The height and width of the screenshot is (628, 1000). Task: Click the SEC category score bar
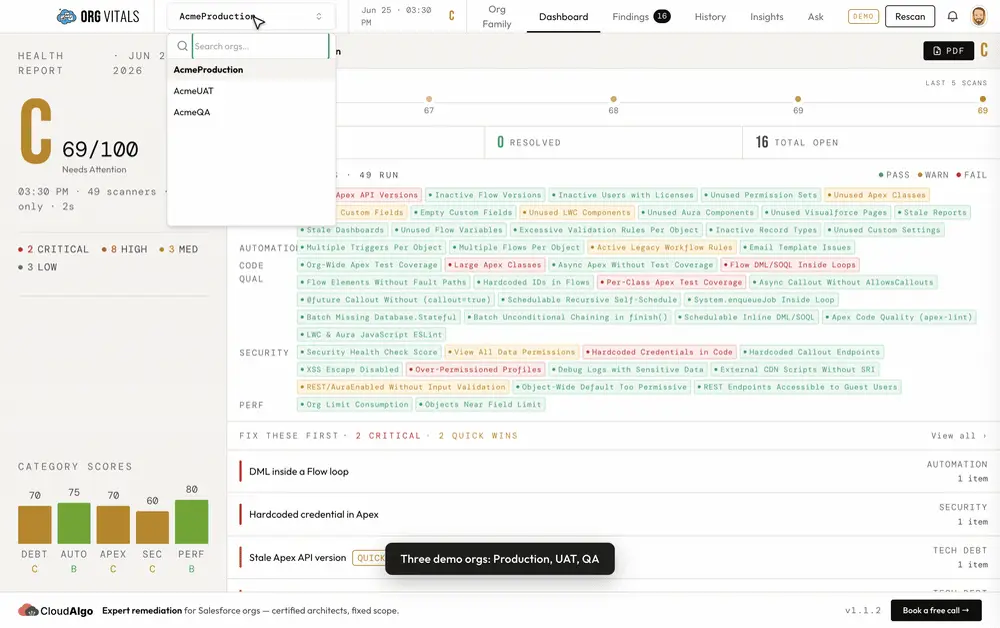[152, 528]
